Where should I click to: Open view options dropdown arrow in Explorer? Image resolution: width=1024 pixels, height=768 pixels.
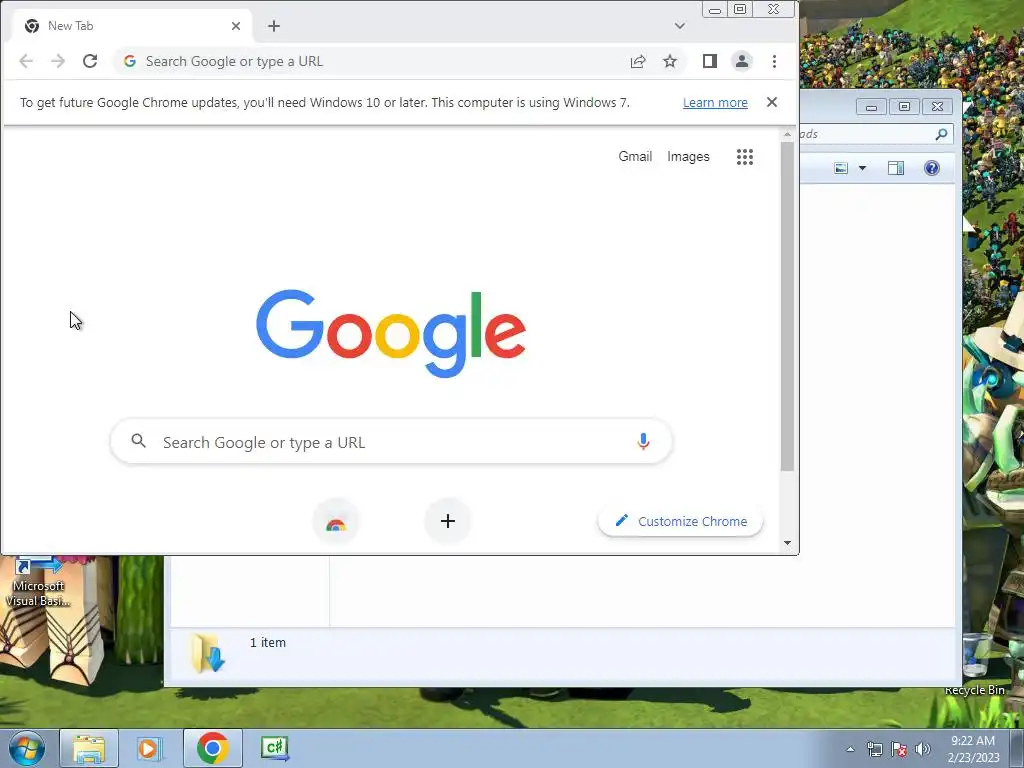click(x=862, y=168)
